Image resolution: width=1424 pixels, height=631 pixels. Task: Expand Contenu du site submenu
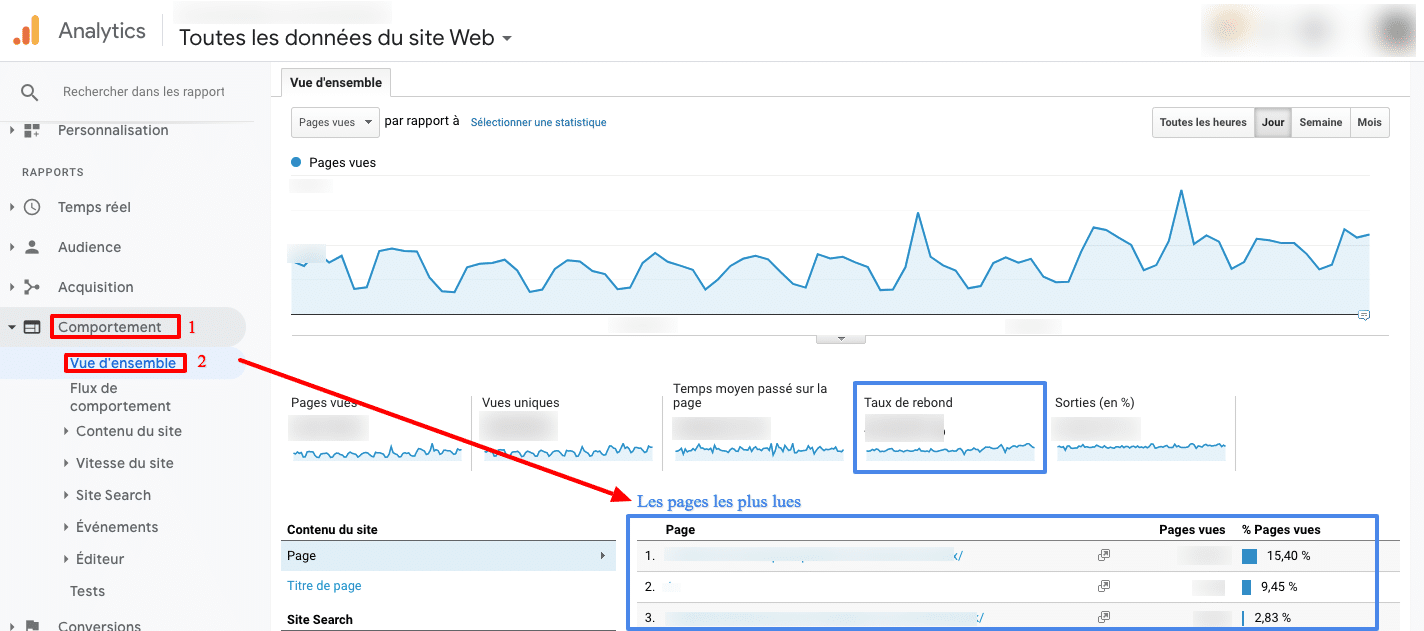(x=66, y=431)
